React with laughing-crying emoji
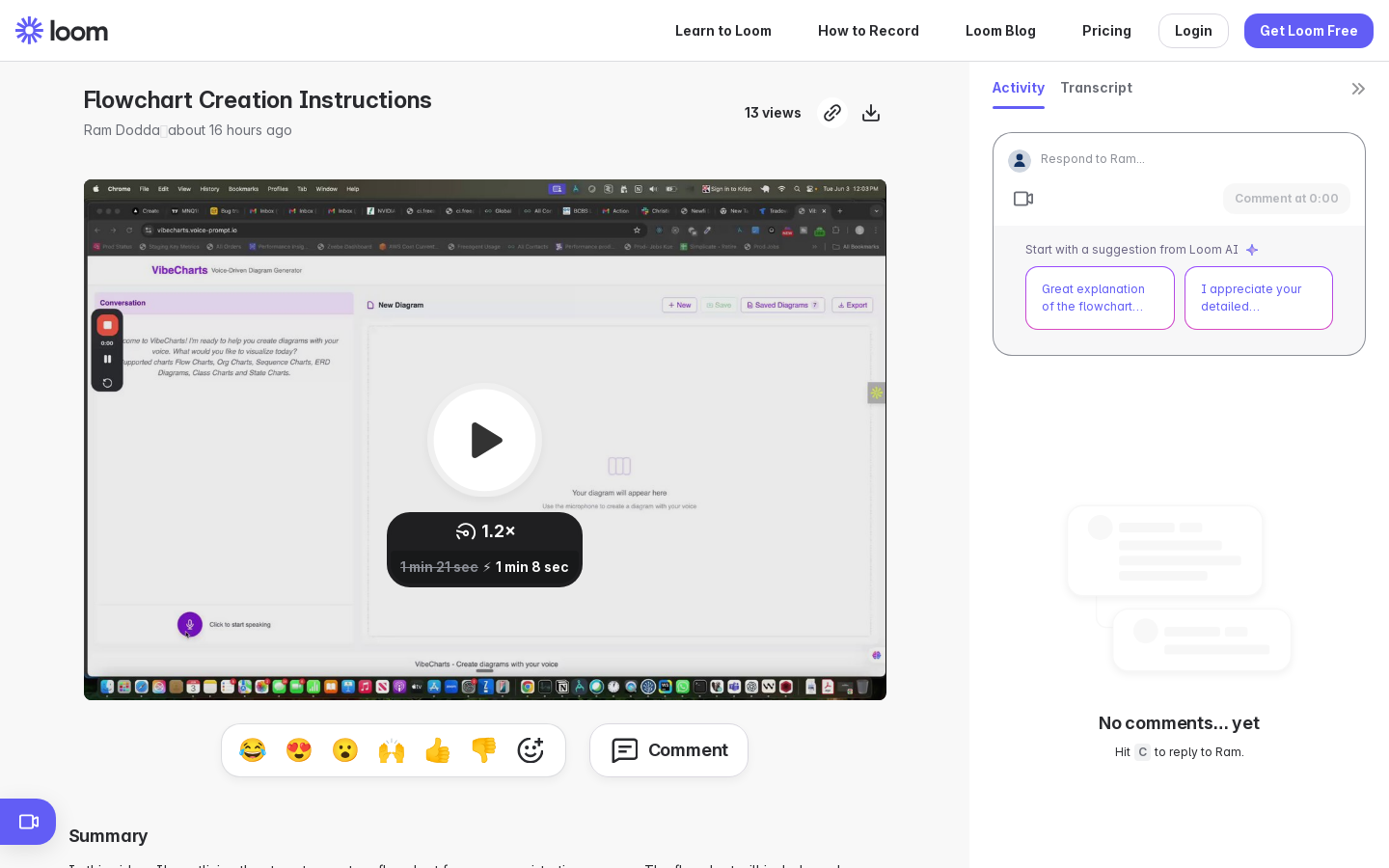Image resolution: width=1389 pixels, height=868 pixels. pyautogui.click(x=253, y=750)
